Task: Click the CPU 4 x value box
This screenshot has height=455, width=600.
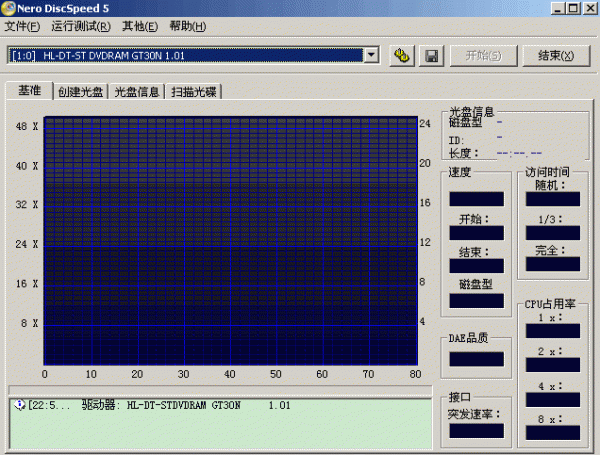Action: [x=553, y=400]
